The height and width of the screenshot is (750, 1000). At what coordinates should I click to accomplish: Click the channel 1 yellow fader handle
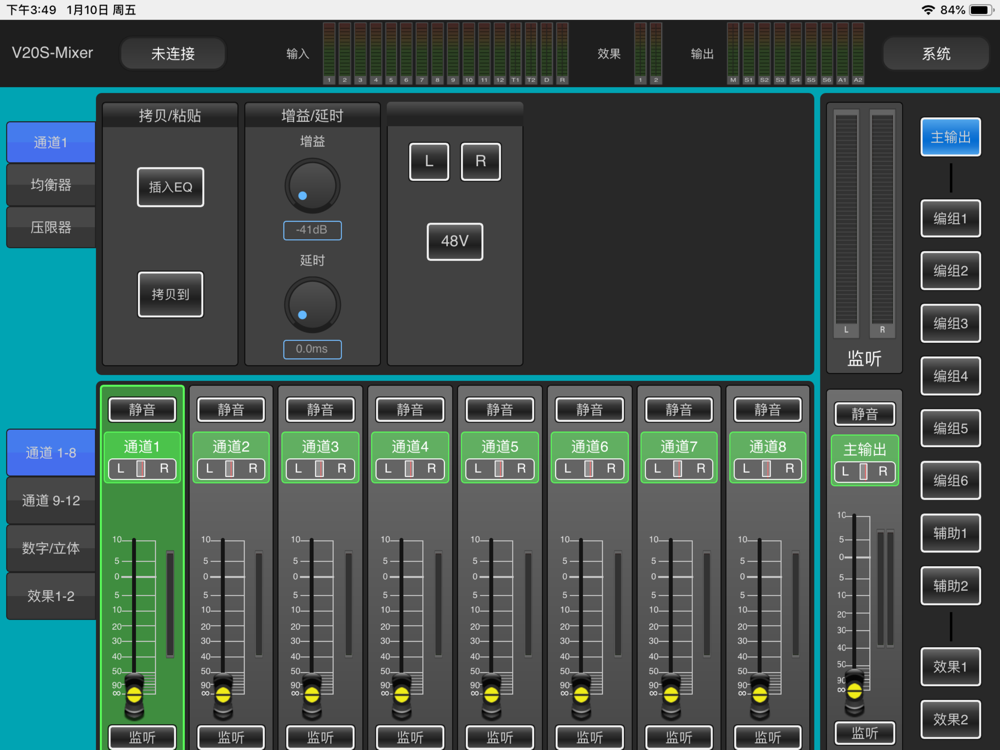click(134, 695)
